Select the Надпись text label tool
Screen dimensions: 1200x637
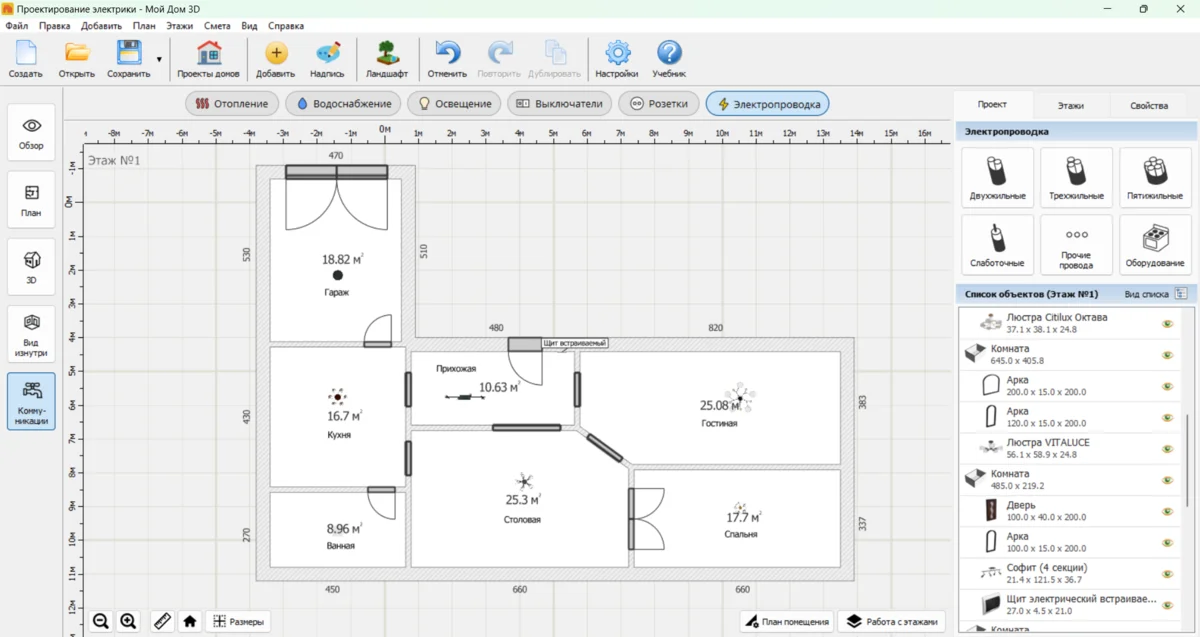(327, 60)
